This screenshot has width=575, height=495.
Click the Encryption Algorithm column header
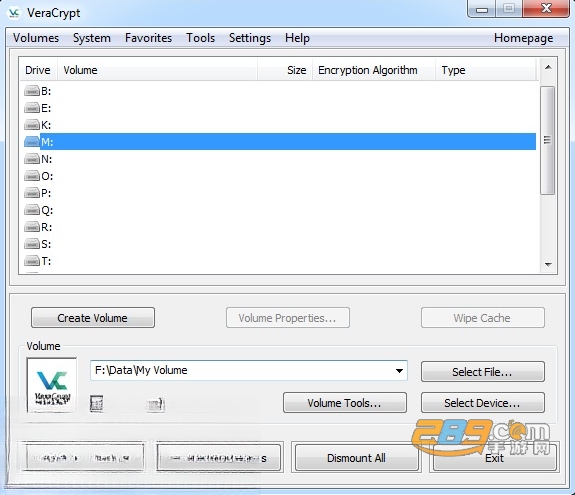point(374,70)
